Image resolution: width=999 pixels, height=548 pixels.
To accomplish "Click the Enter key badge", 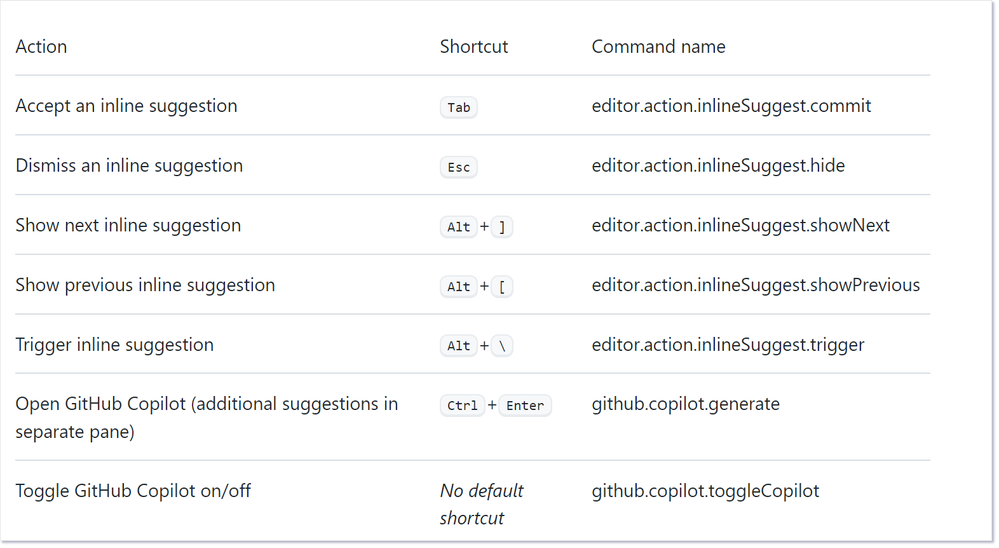I will (525, 405).
